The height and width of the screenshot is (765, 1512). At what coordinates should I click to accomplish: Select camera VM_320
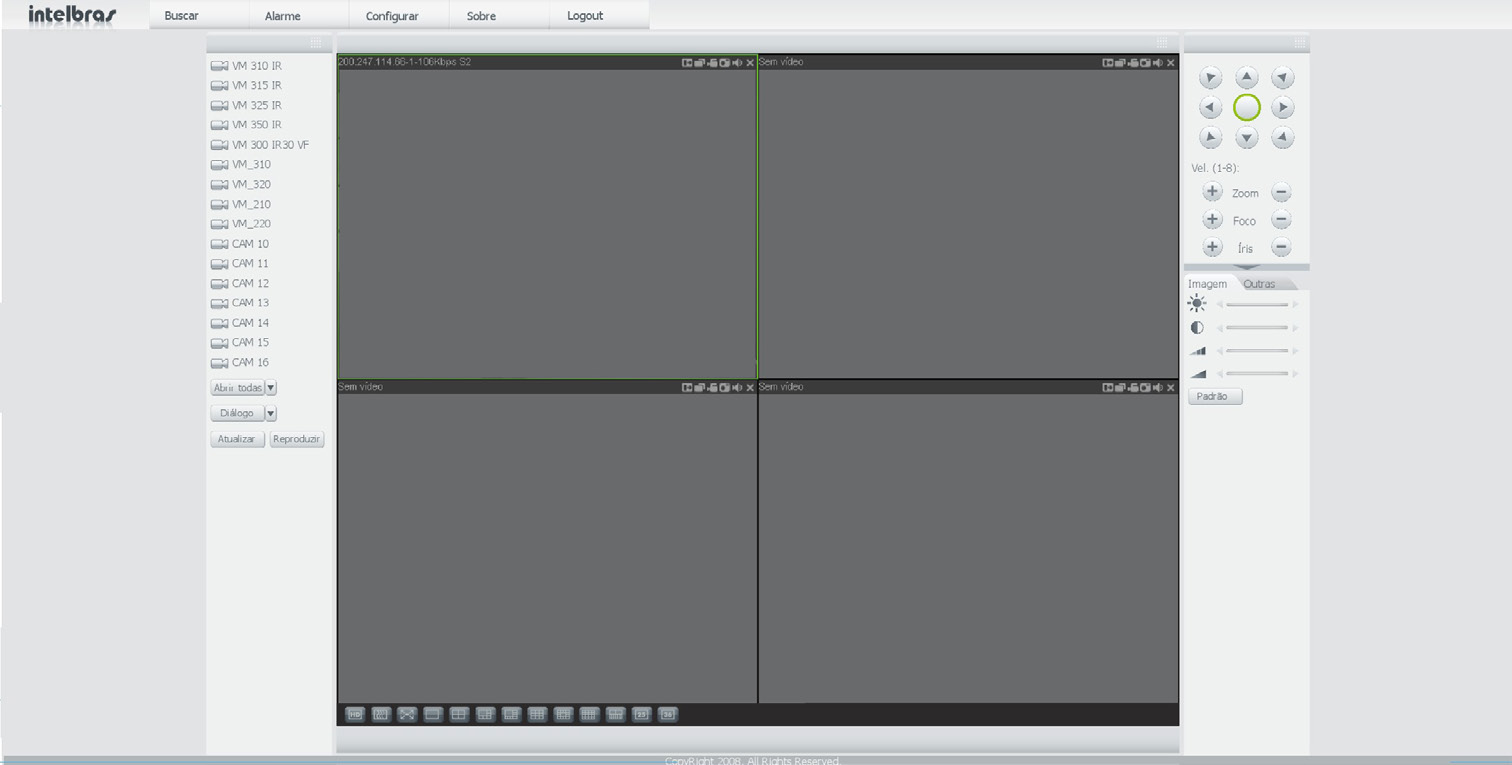tap(241, 184)
